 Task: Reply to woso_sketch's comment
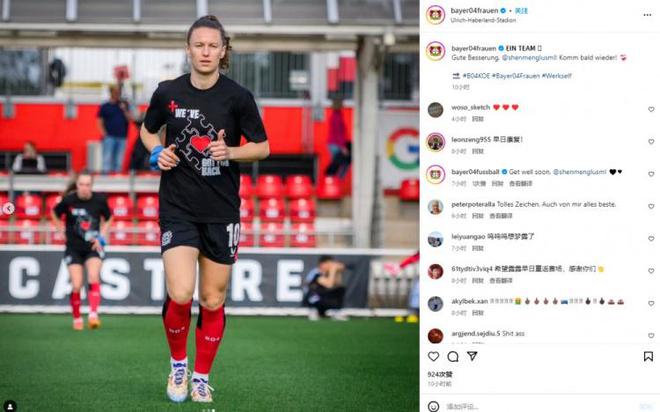coord(477,119)
